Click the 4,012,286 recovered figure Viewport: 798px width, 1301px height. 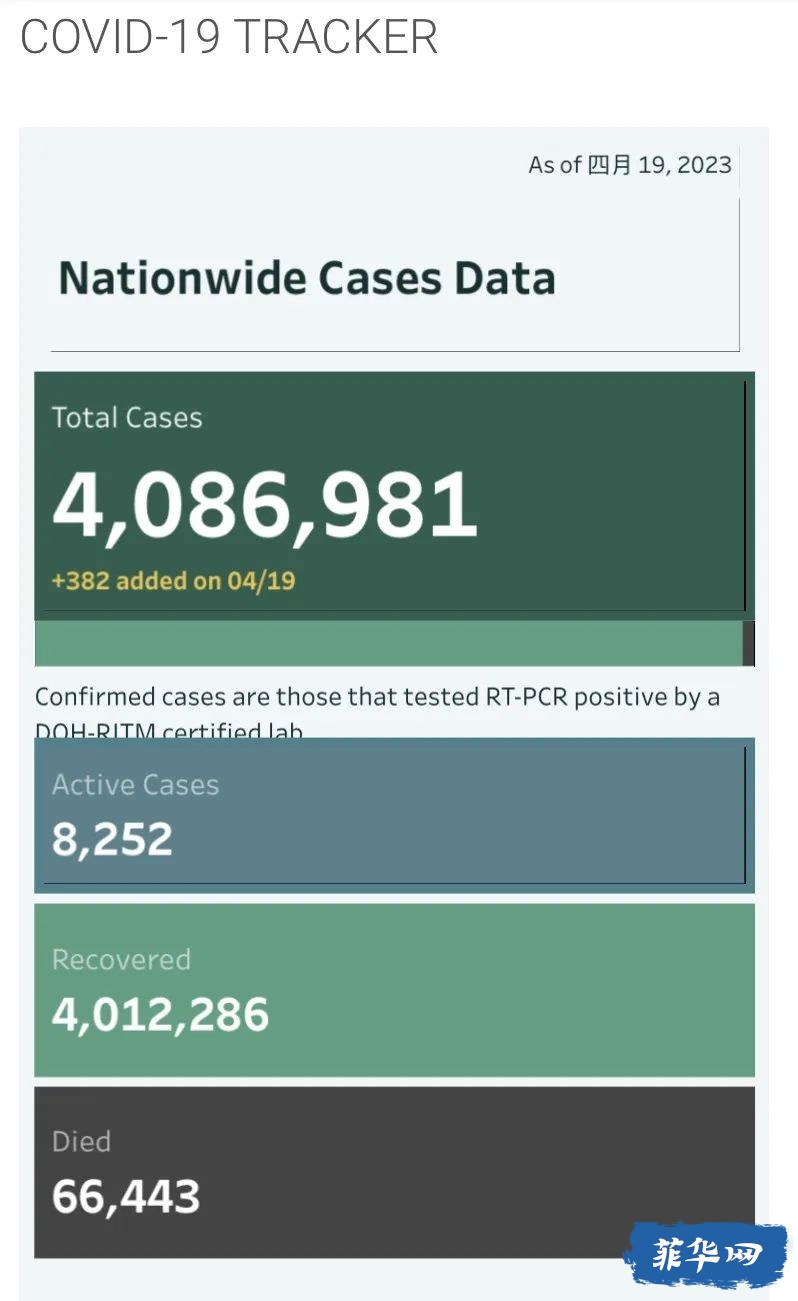point(160,1014)
